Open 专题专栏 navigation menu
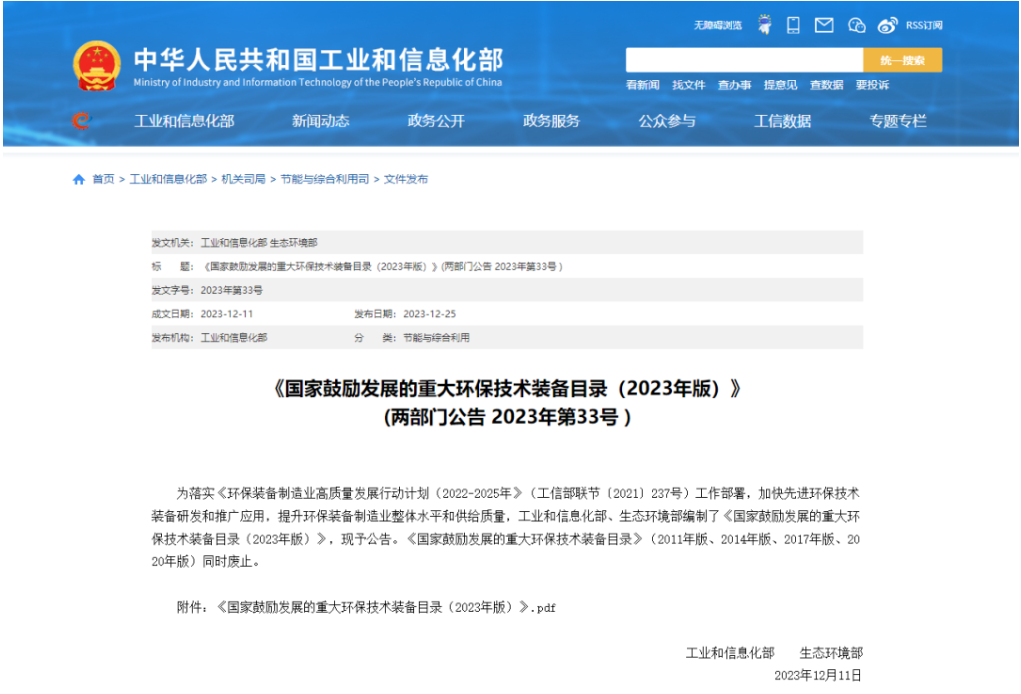 click(898, 121)
